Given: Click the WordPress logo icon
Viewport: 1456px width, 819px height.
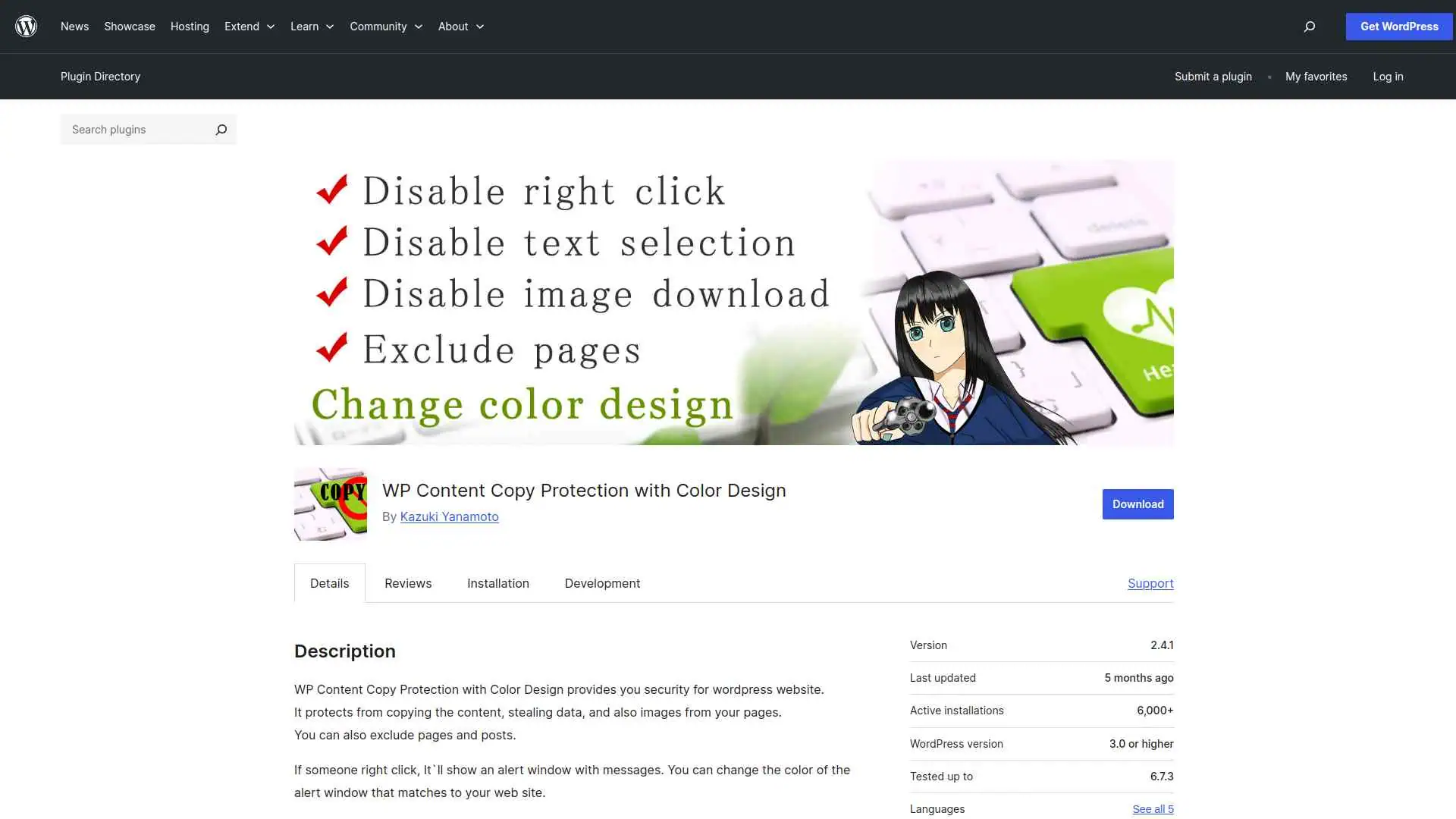Looking at the screenshot, I should coord(27,27).
